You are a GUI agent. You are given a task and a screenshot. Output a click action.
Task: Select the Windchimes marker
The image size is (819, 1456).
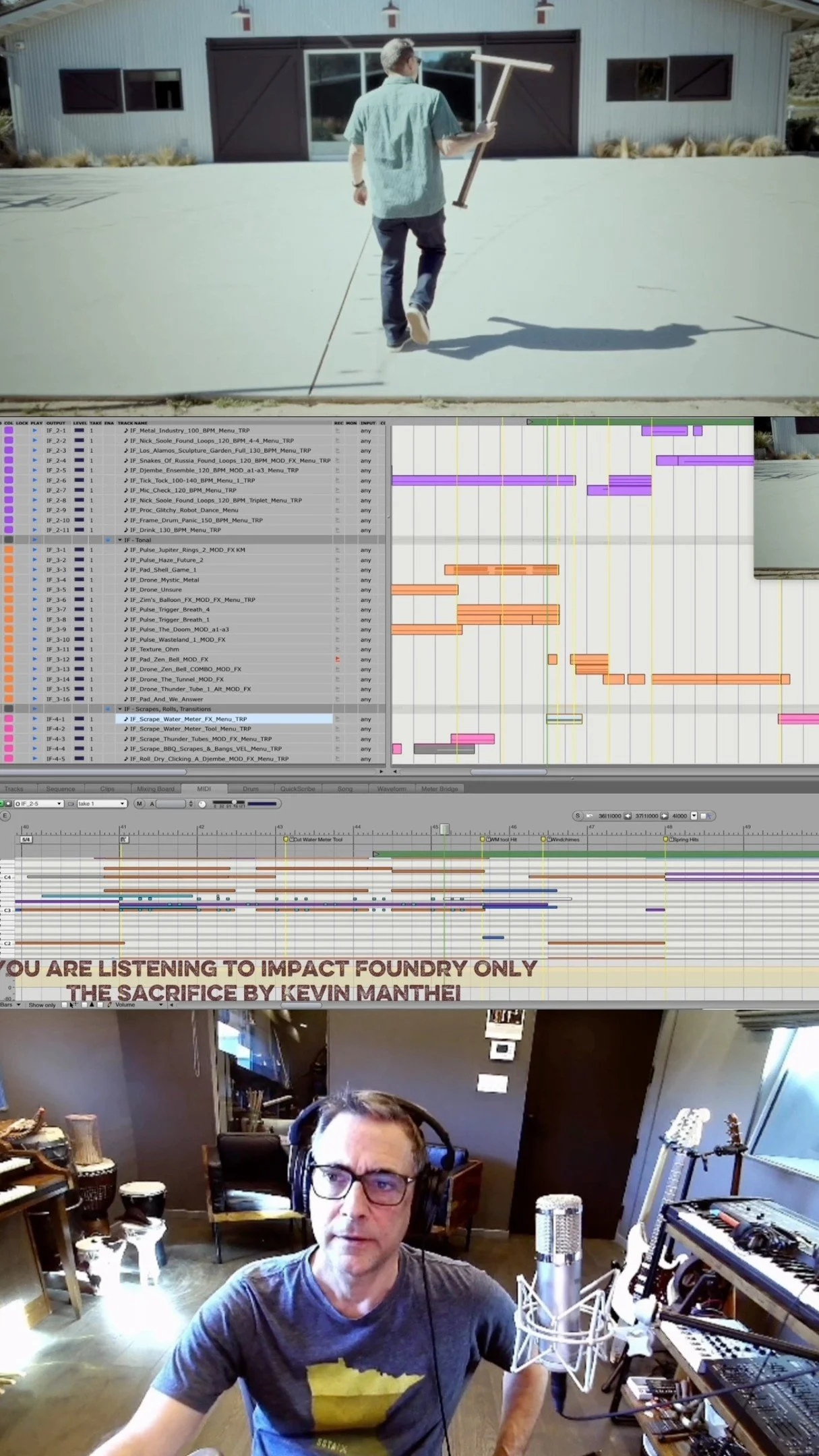click(x=561, y=839)
